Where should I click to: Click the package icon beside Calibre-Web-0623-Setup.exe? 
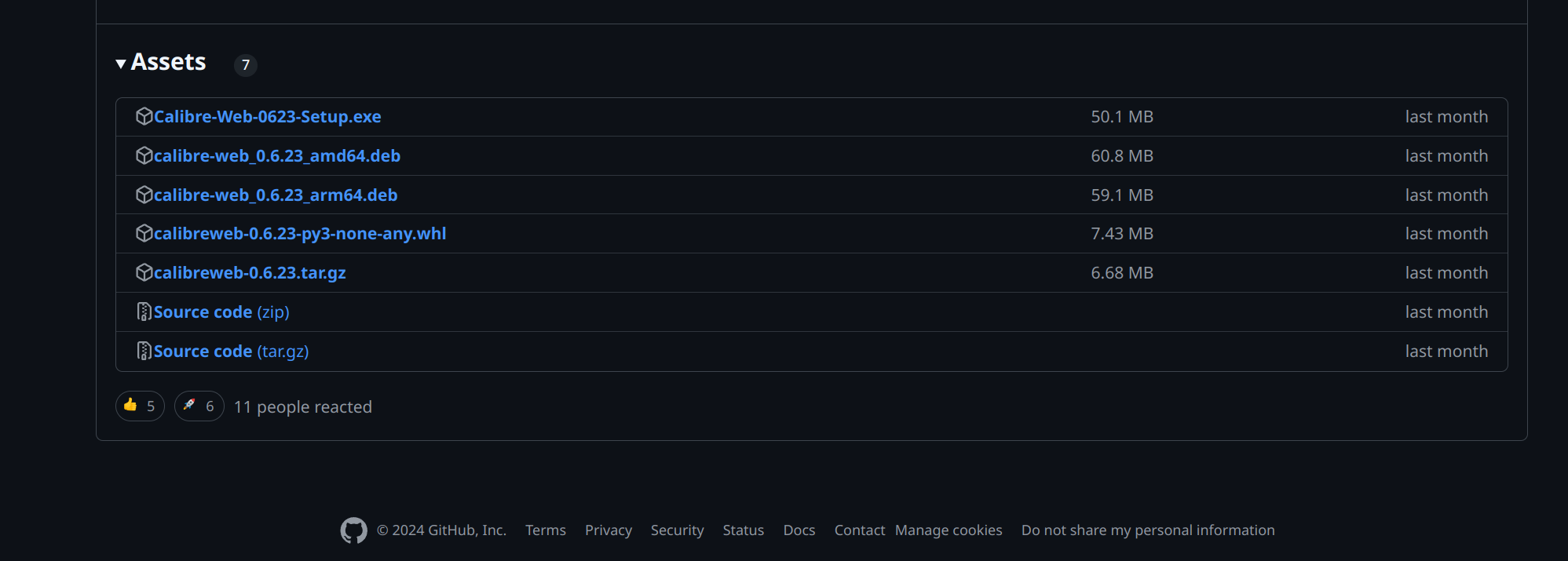(144, 117)
